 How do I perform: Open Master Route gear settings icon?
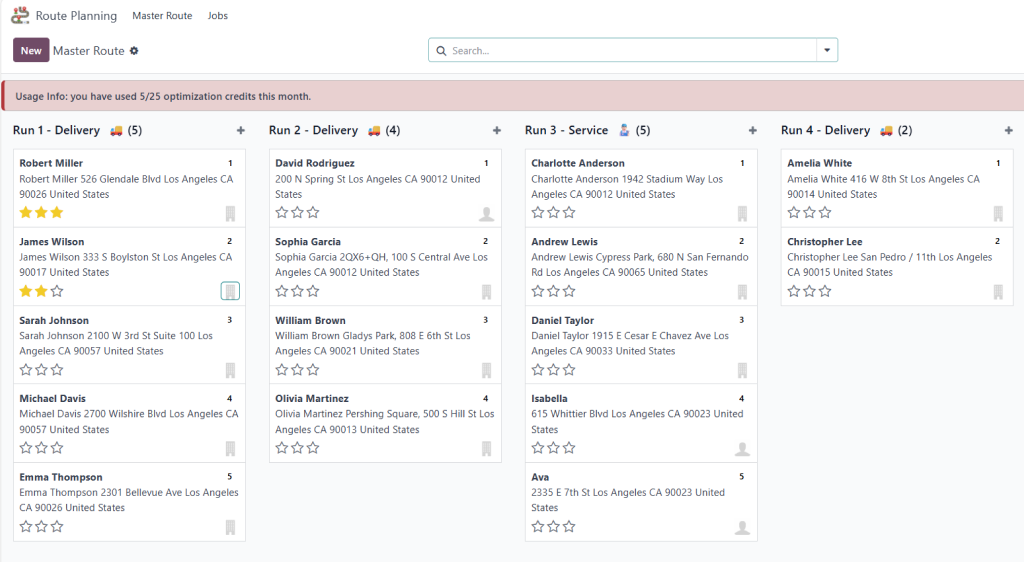pyautogui.click(x=134, y=51)
